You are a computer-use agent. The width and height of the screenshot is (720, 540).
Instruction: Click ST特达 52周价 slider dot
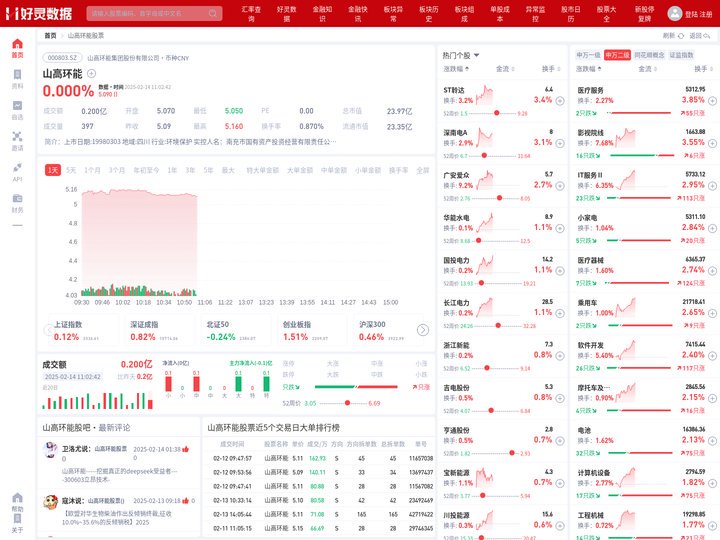tap(496, 113)
